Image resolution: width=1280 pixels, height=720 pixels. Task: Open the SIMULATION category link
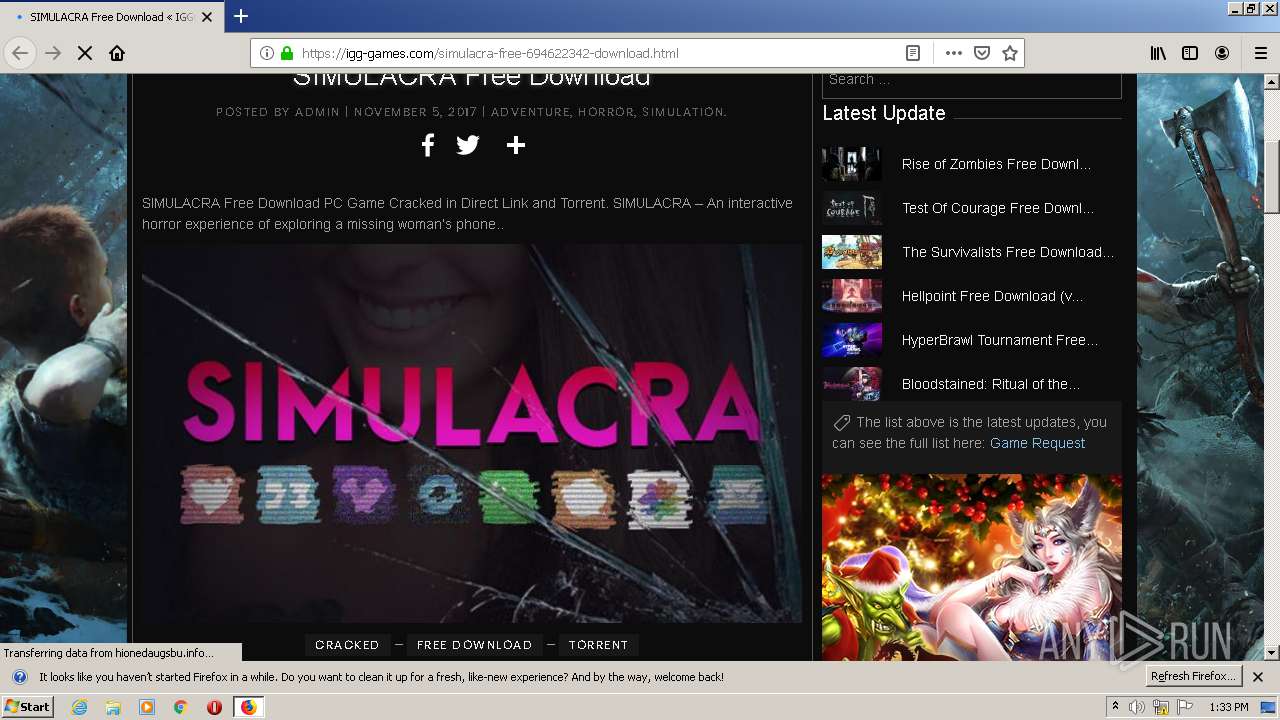(683, 112)
